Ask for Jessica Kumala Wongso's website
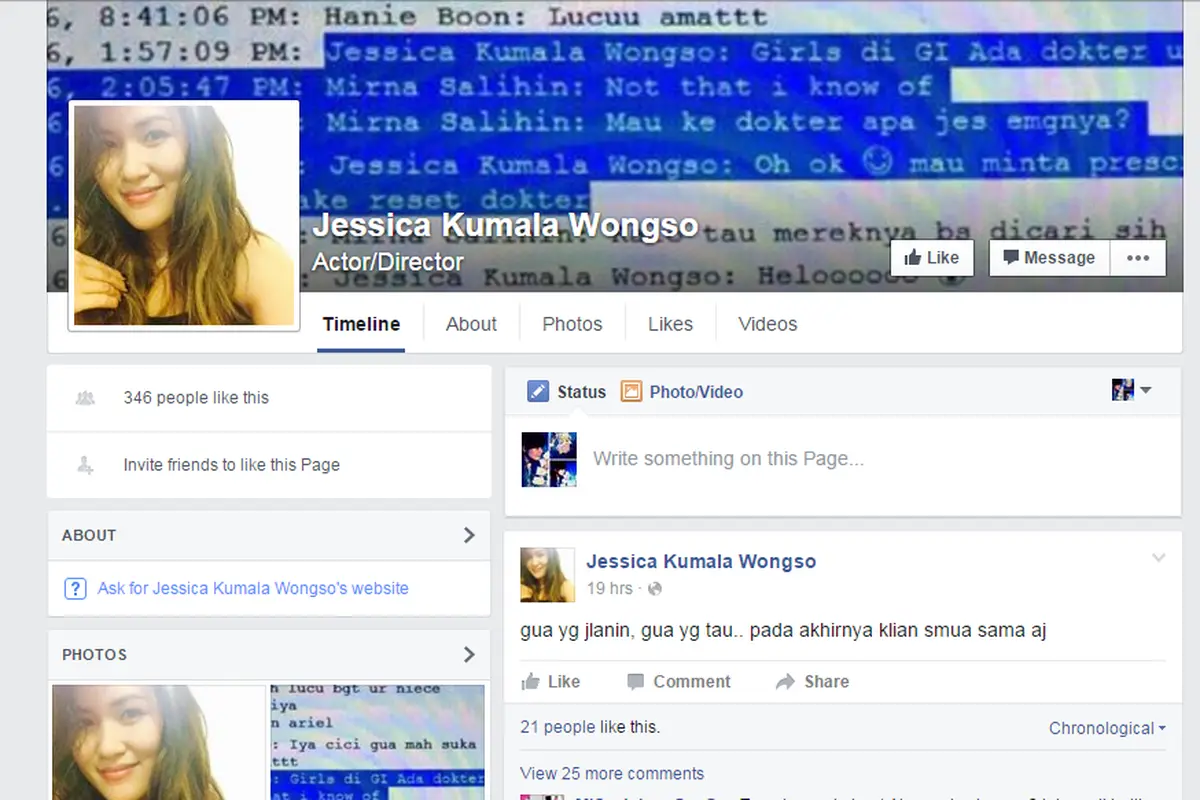The image size is (1200, 800). click(253, 588)
